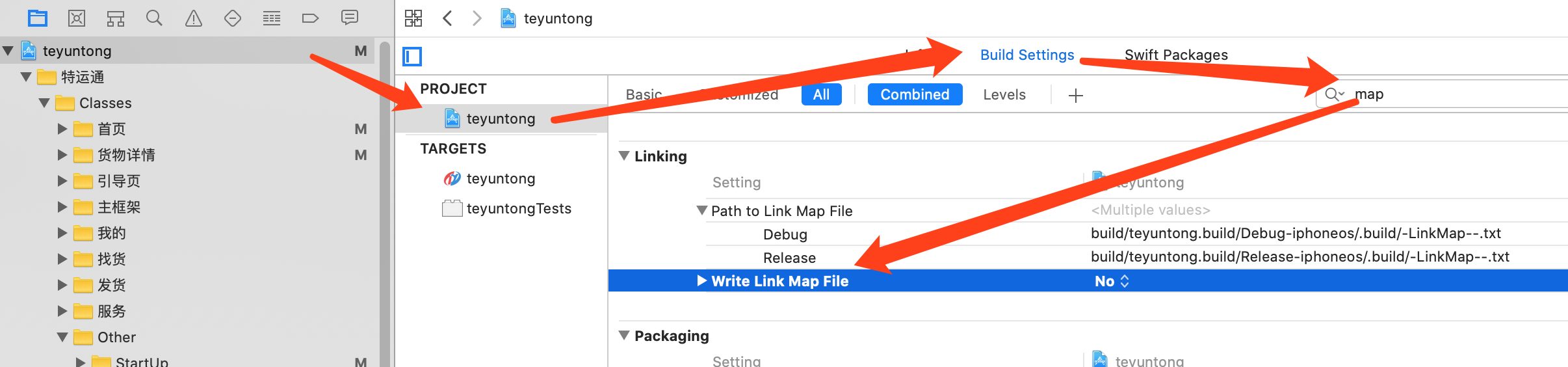Switch to the Build Settings tab

1027,55
